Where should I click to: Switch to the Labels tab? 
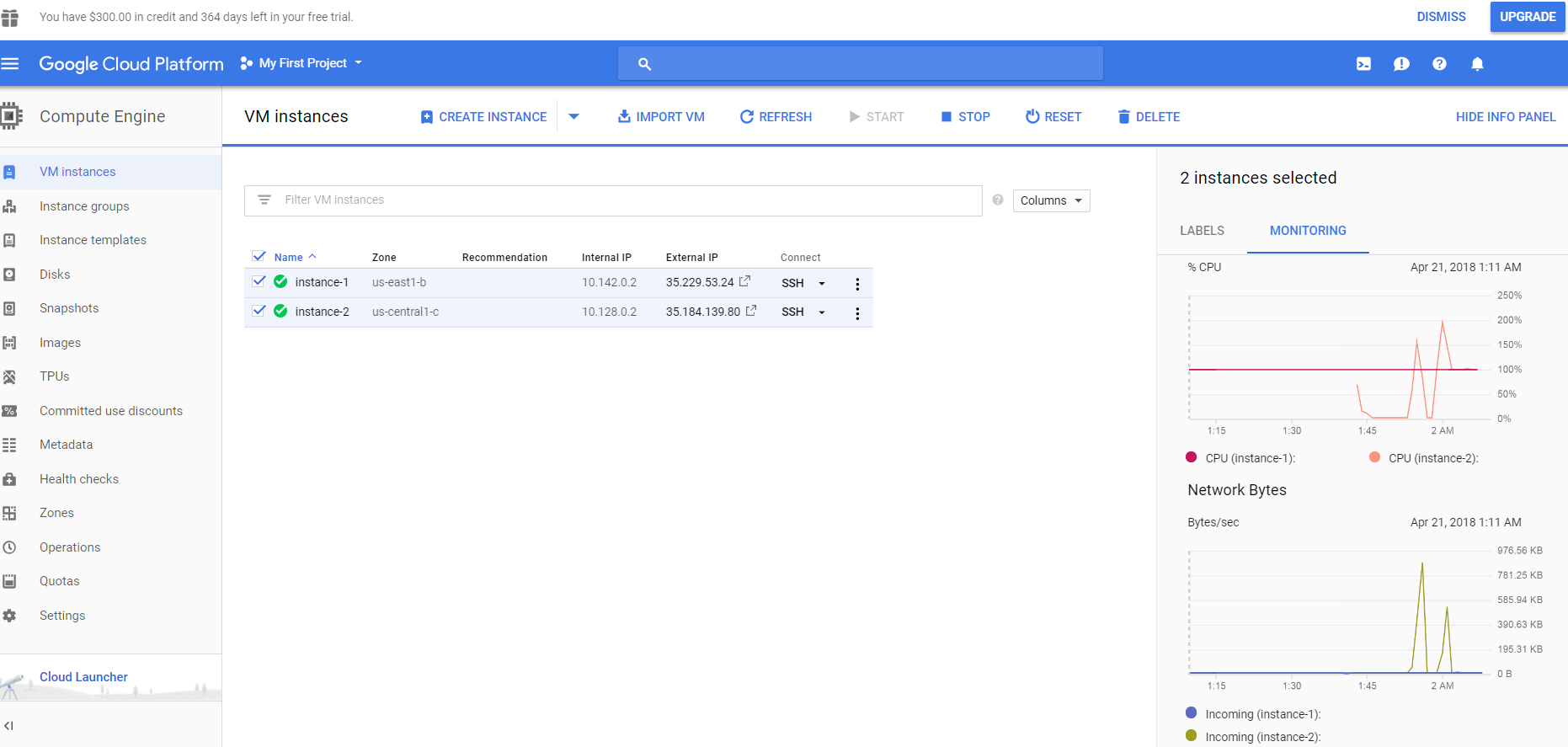(x=1202, y=231)
